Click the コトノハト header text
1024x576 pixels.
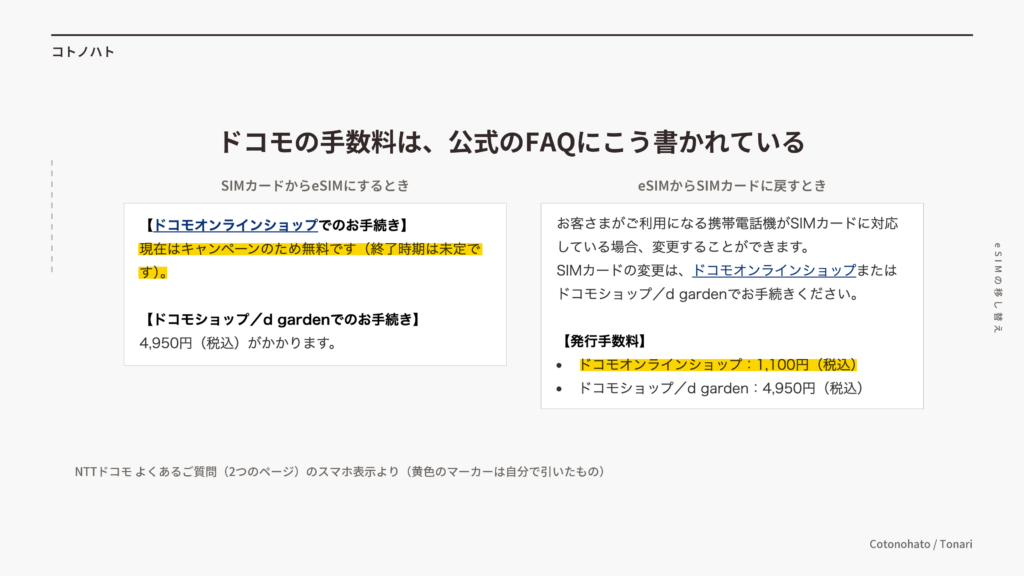(83, 52)
